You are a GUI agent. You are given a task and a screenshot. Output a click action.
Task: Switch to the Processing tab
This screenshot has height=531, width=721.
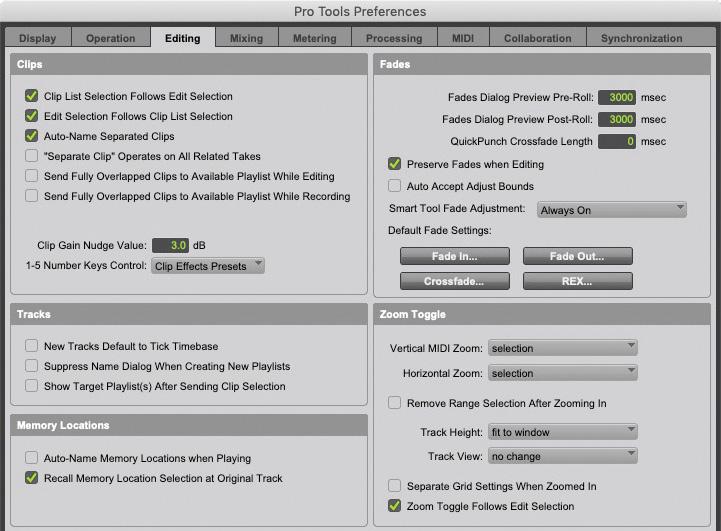(394, 38)
